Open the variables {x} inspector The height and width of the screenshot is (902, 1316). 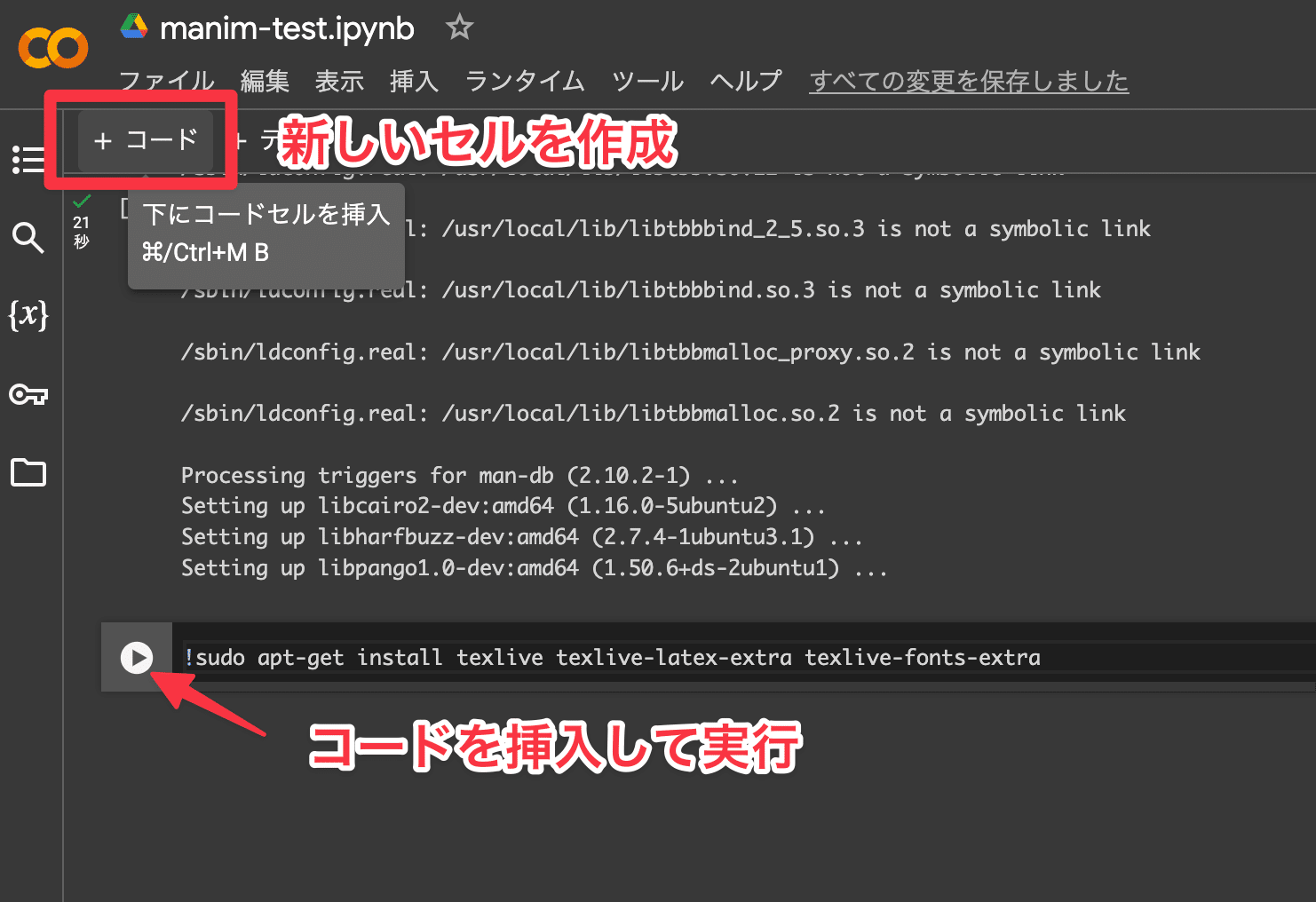click(28, 315)
